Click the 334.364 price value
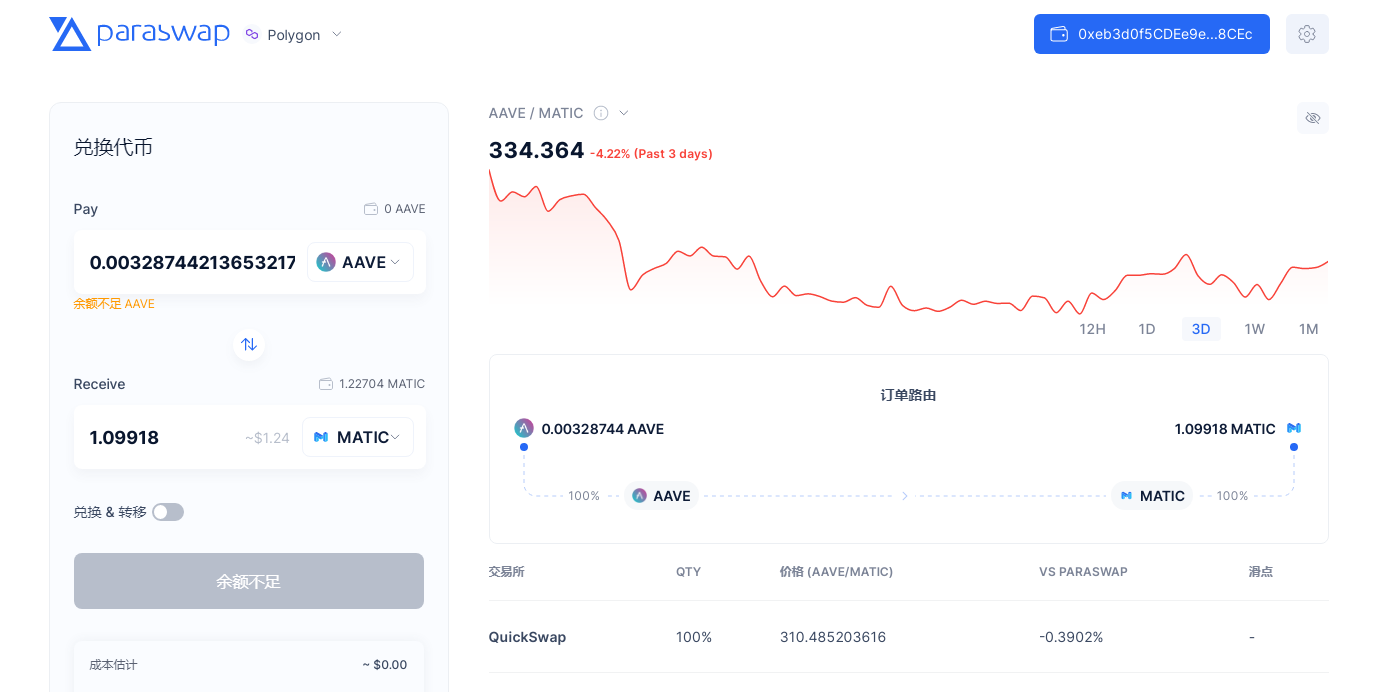The height and width of the screenshot is (692, 1399). tap(536, 151)
